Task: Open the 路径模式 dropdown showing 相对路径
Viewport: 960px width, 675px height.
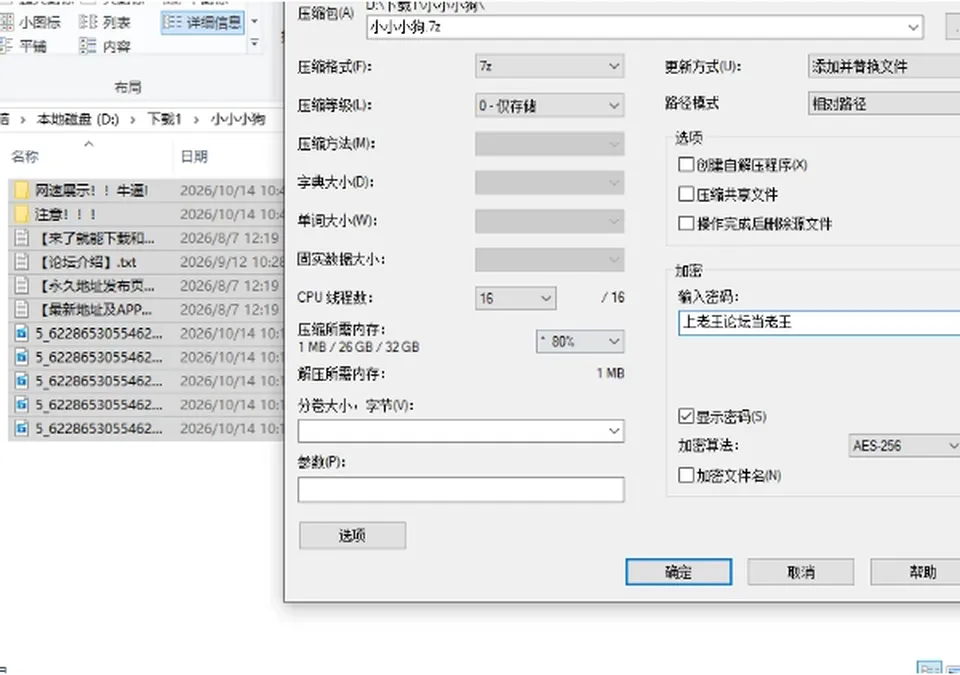Action: (884, 104)
